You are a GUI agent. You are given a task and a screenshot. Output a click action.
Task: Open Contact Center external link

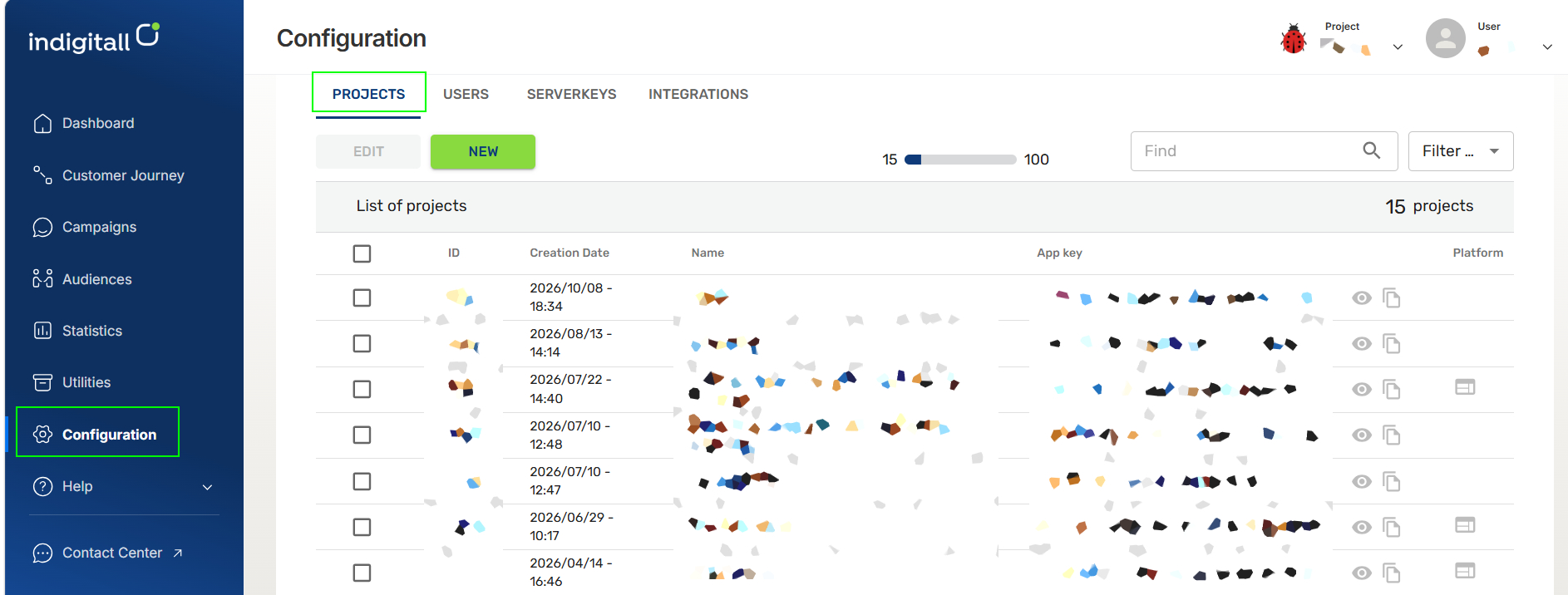(107, 553)
